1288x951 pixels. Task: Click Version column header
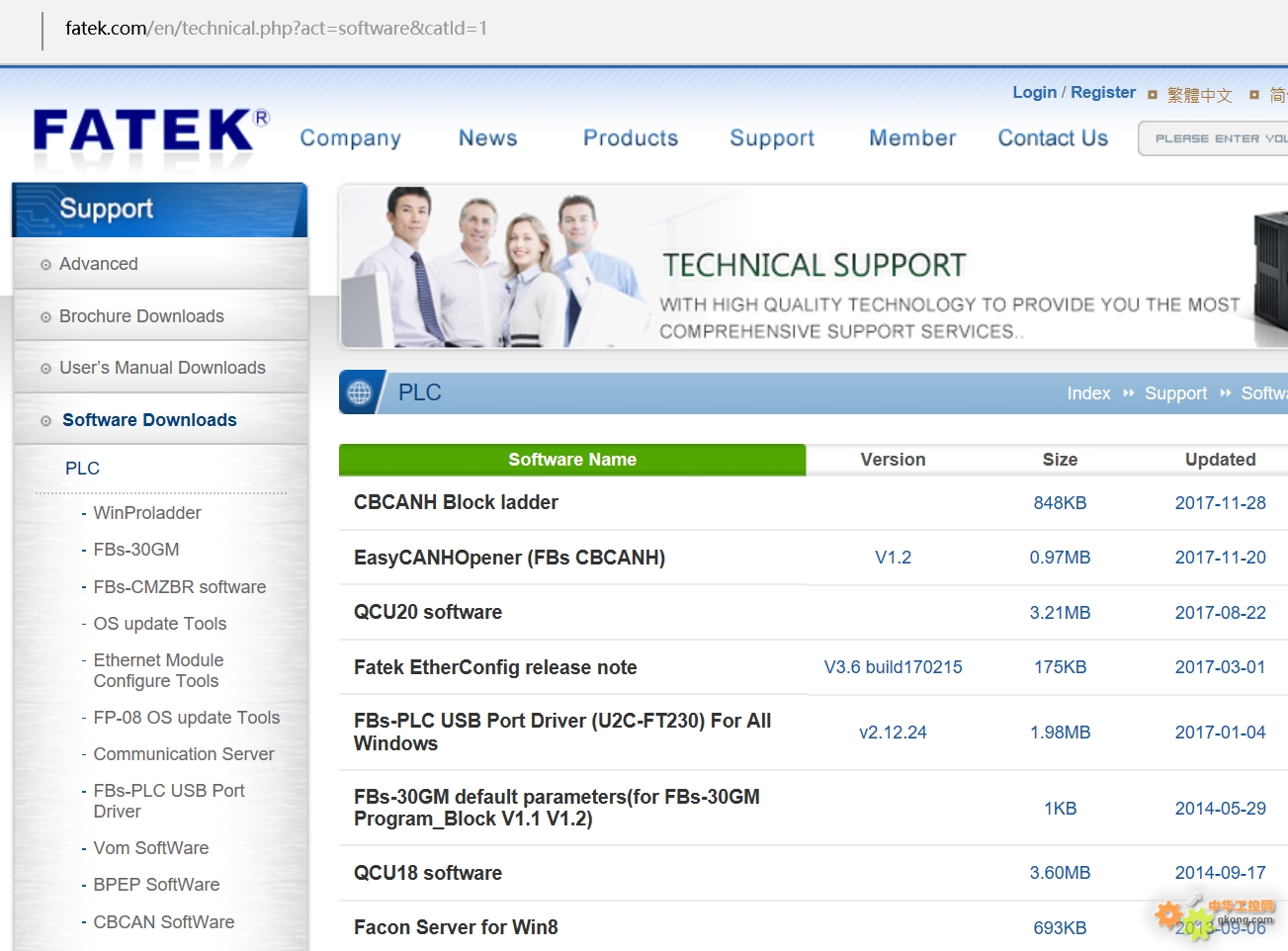893,460
